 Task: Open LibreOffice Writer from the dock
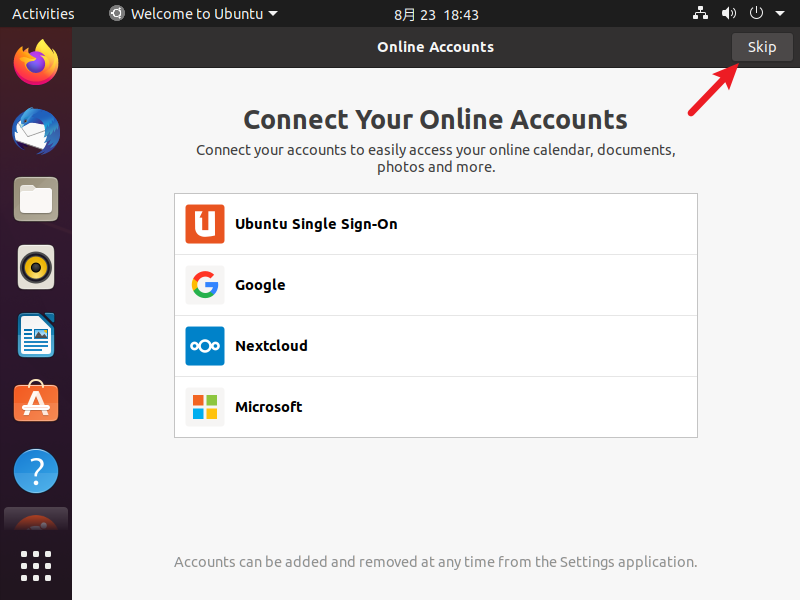tap(36, 335)
